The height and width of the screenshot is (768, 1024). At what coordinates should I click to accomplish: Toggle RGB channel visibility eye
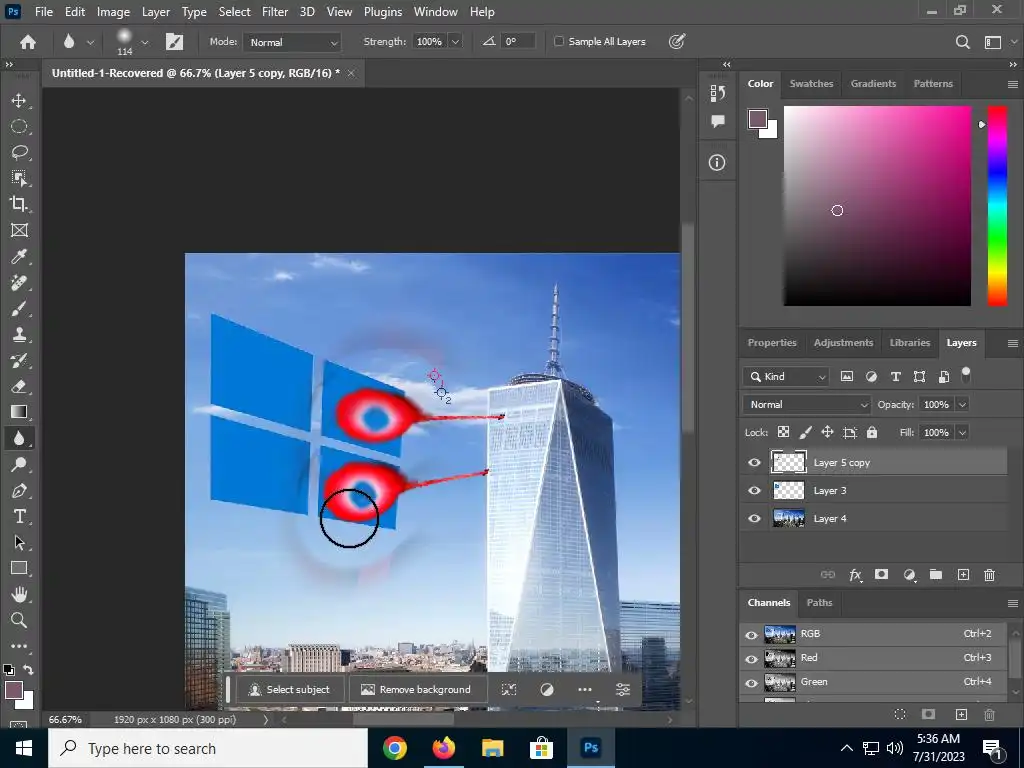point(752,634)
